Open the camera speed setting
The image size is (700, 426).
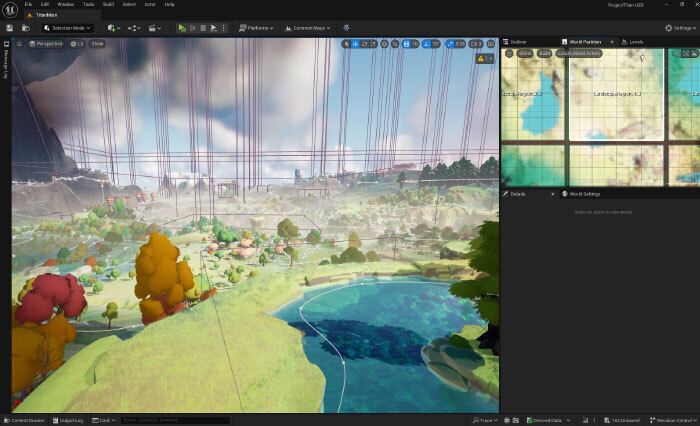(476, 44)
